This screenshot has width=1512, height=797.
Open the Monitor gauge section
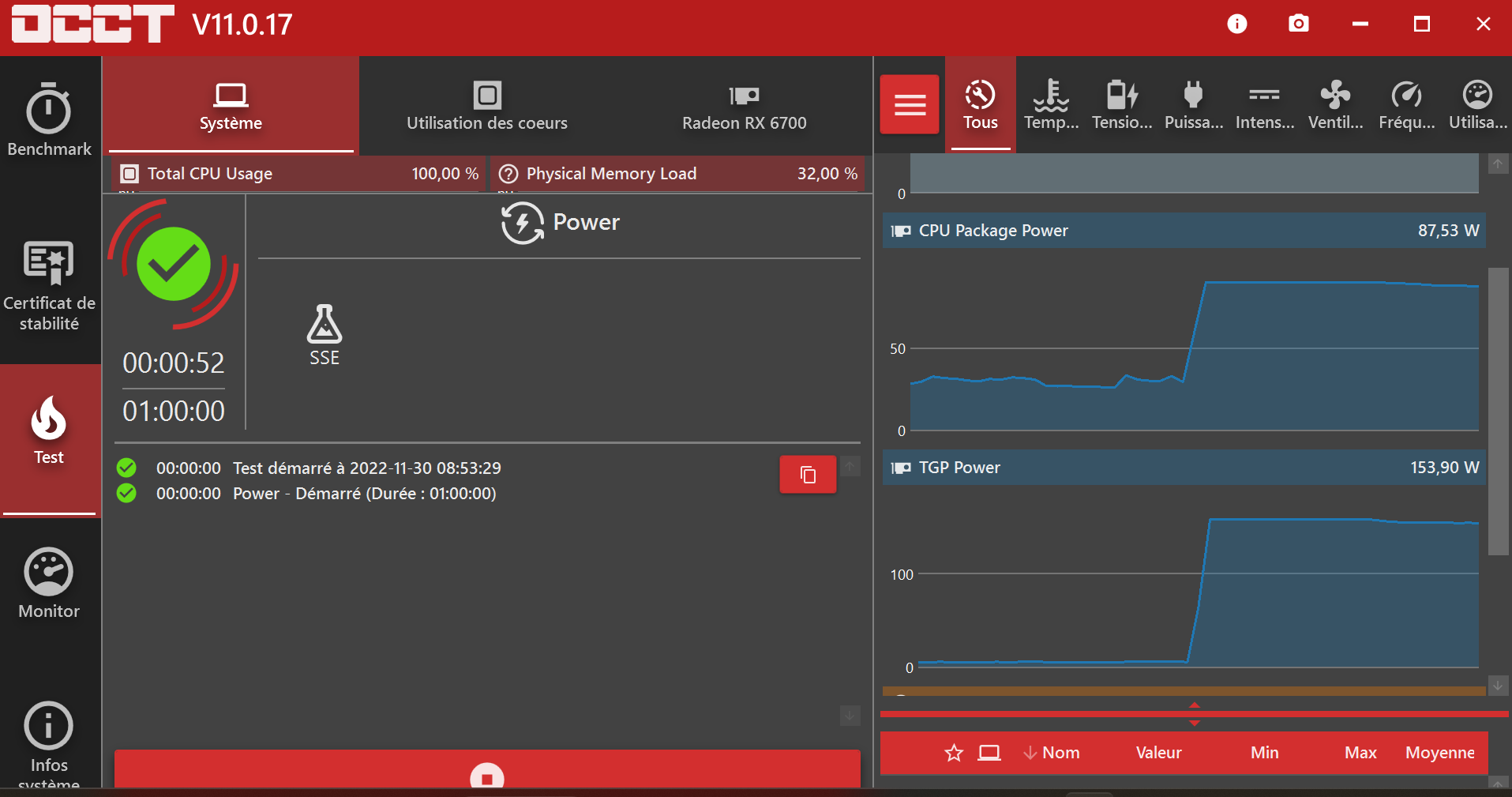tap(49, 583)
